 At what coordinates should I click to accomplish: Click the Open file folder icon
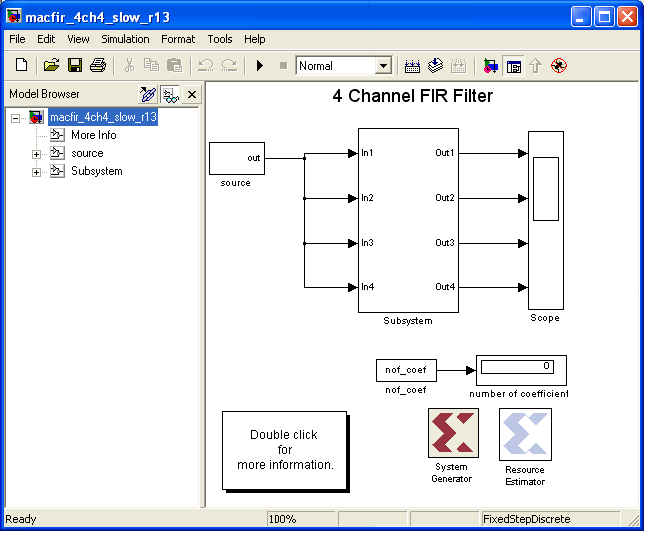tap(51, 66)
